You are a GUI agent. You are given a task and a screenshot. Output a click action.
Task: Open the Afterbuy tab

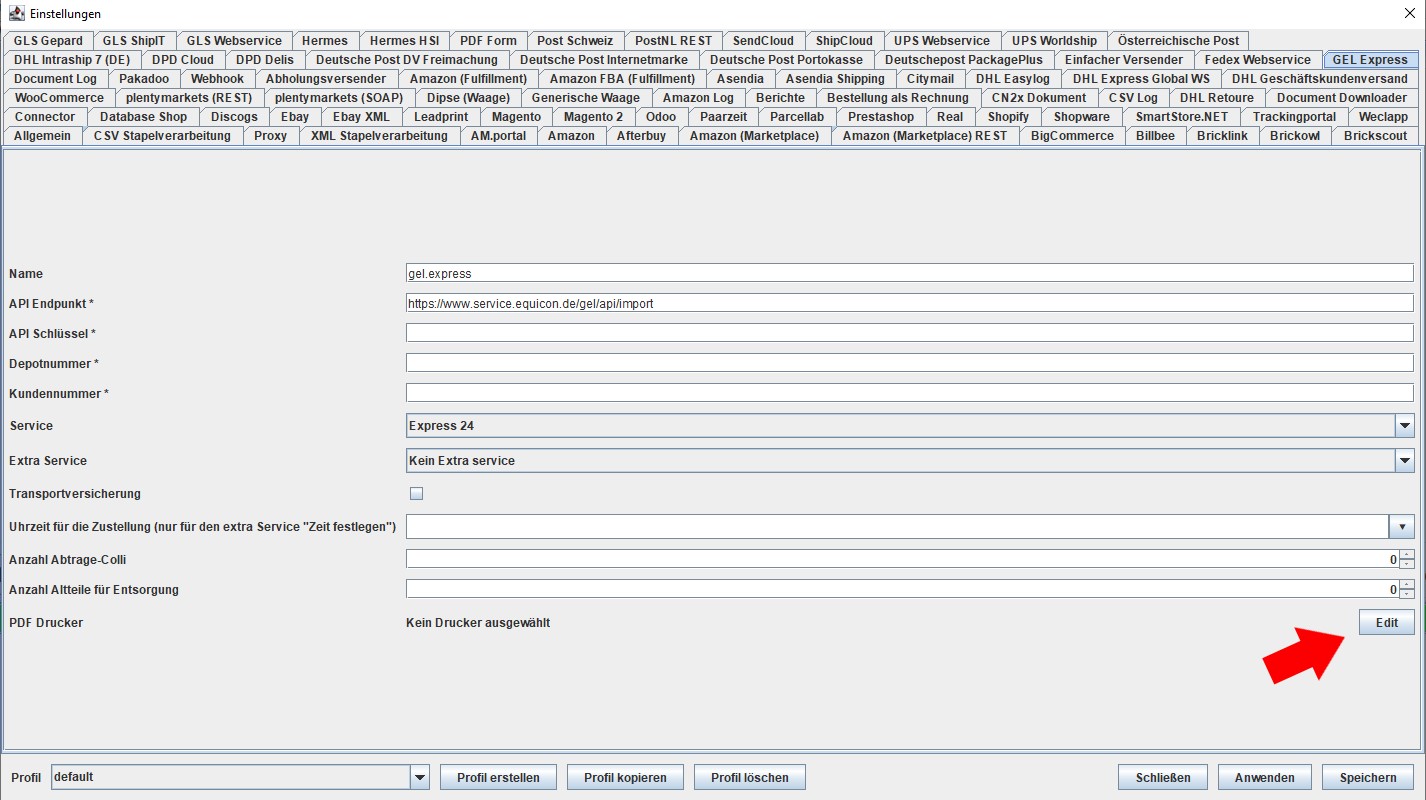(641, 136)
